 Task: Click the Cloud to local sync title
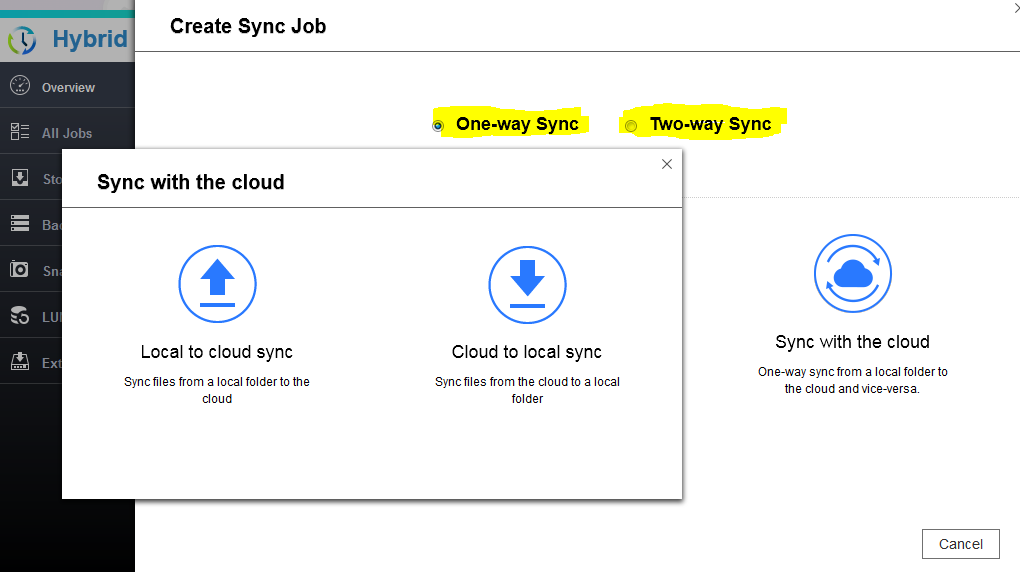[527, 352]
